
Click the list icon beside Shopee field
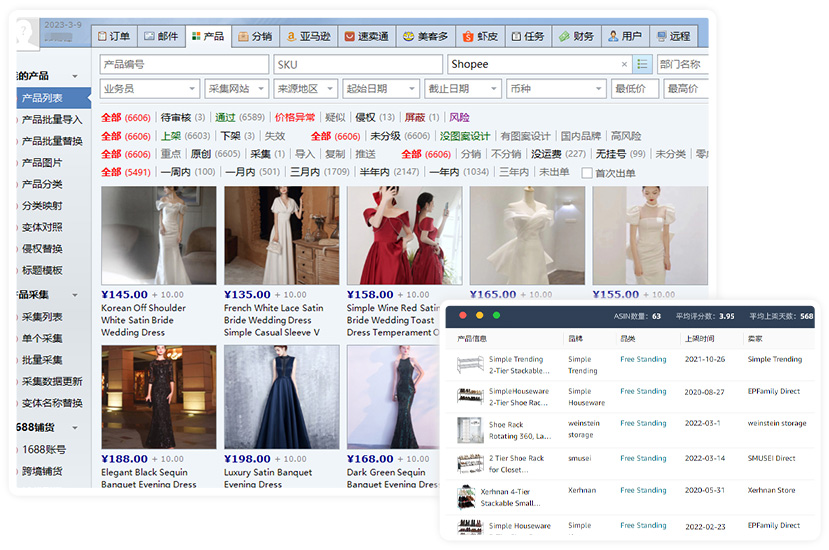642,65
